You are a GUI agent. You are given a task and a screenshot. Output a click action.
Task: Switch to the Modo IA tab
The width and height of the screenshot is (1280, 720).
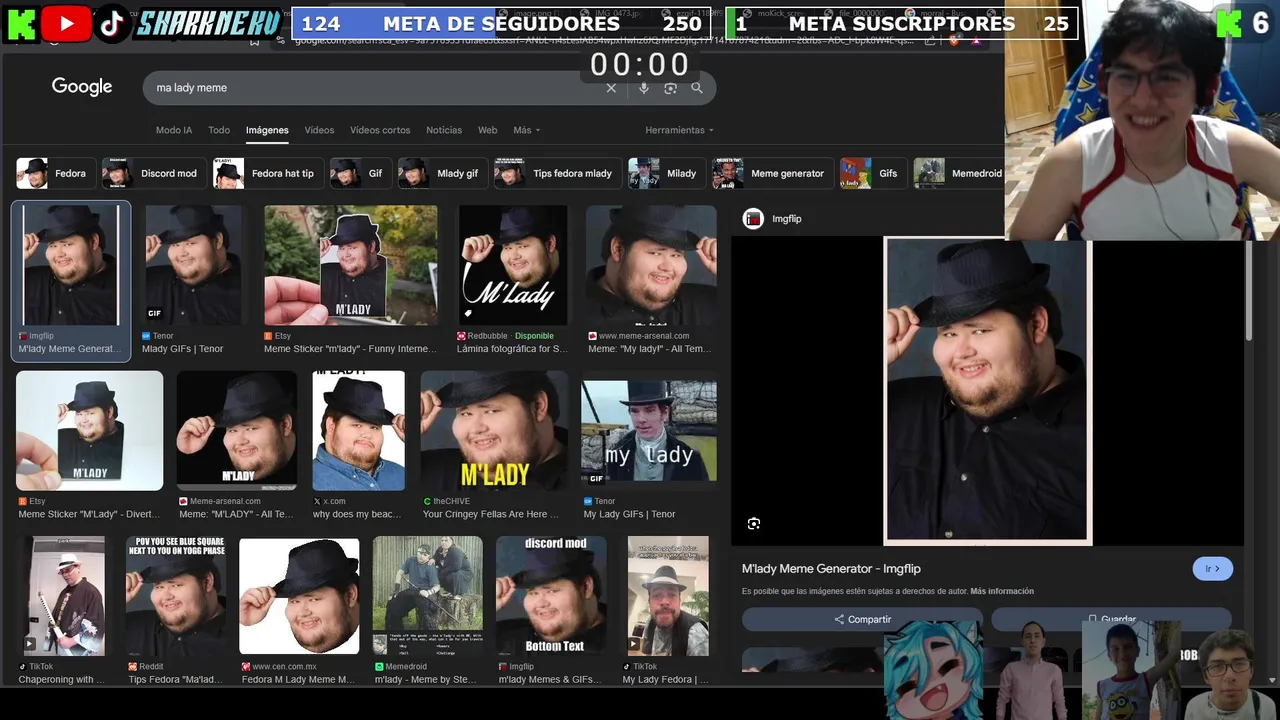coord(174,130)
